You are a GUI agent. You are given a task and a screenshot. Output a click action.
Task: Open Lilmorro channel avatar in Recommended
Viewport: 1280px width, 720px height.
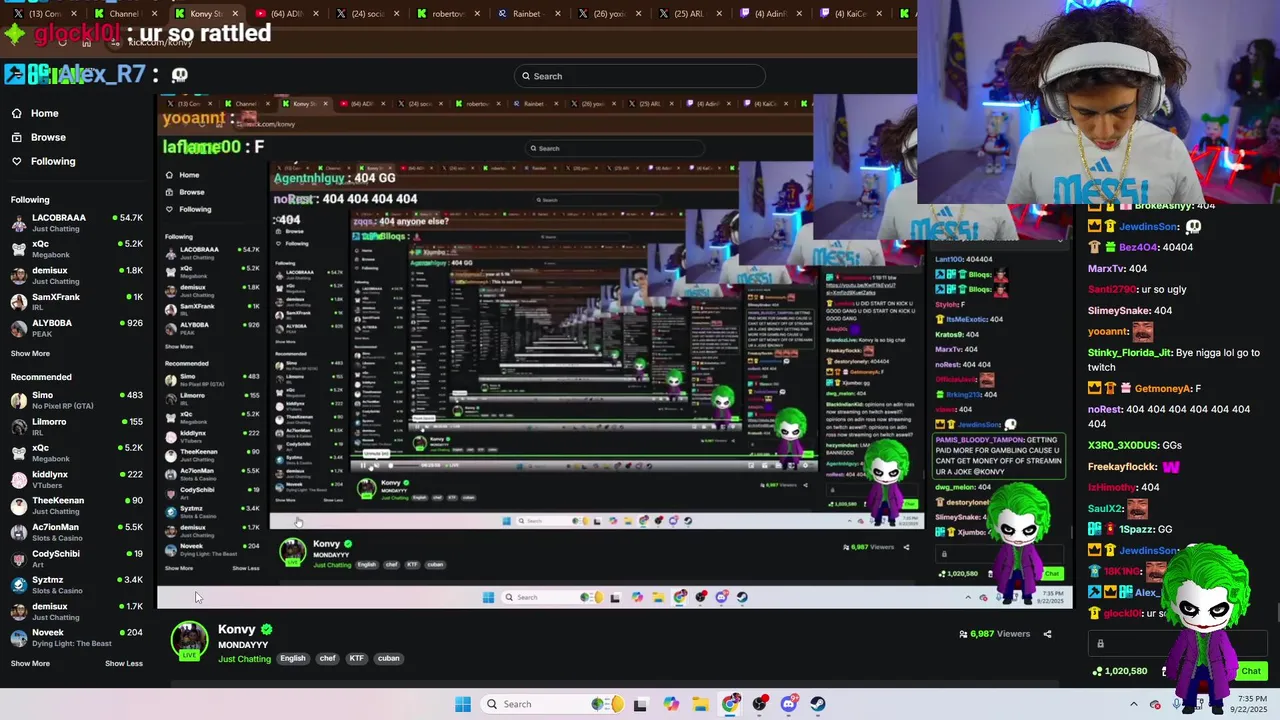pyautogui.click(x=19, y=427)
